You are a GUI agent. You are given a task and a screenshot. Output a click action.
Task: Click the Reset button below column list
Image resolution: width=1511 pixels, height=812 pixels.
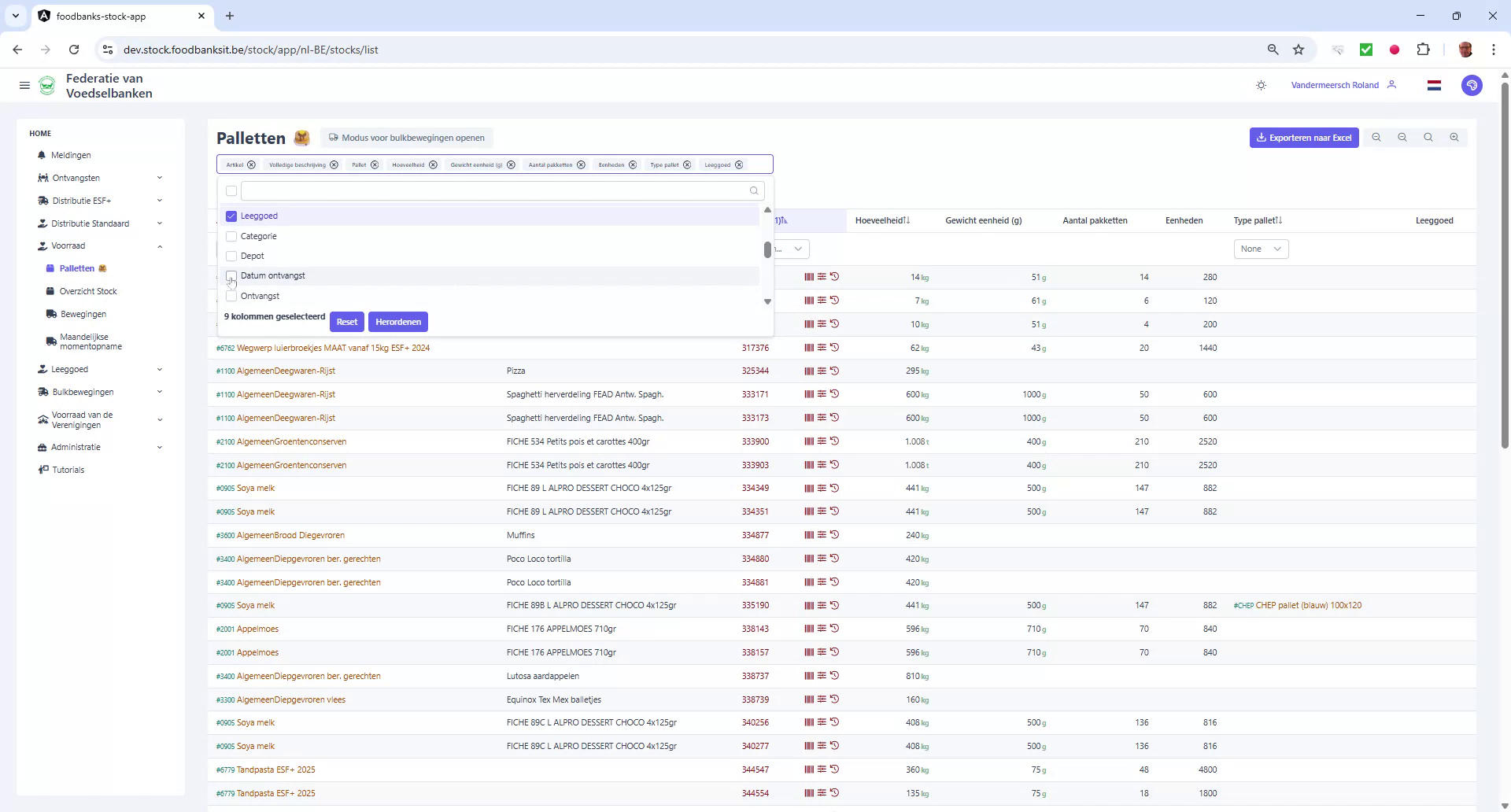[x=346, y=321]
